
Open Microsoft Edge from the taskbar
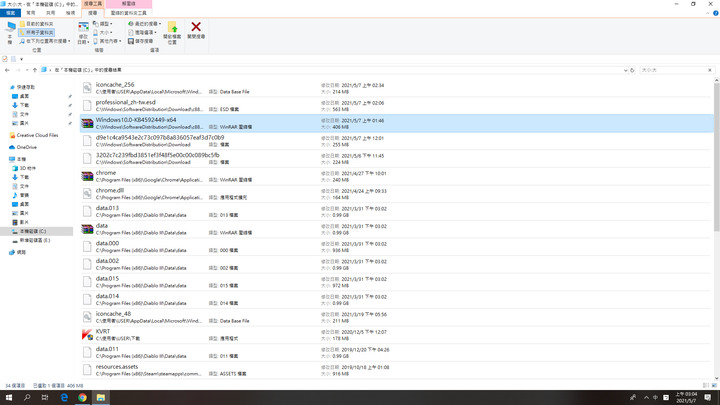click(64, 398)
